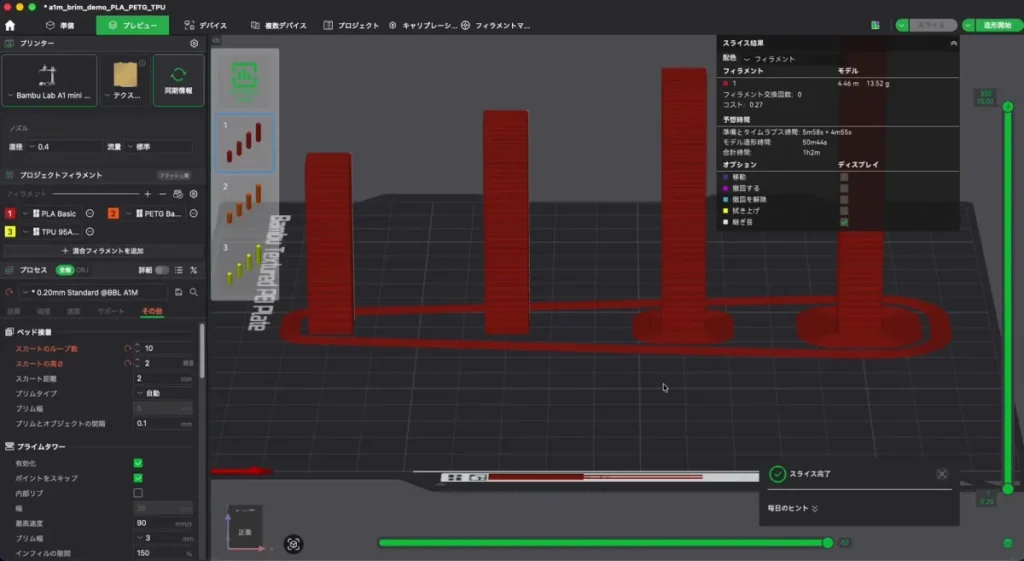Edit TPU 95A filament preset icon
The height and width of the screenshot is (561, 1024).
click(90, 232)
